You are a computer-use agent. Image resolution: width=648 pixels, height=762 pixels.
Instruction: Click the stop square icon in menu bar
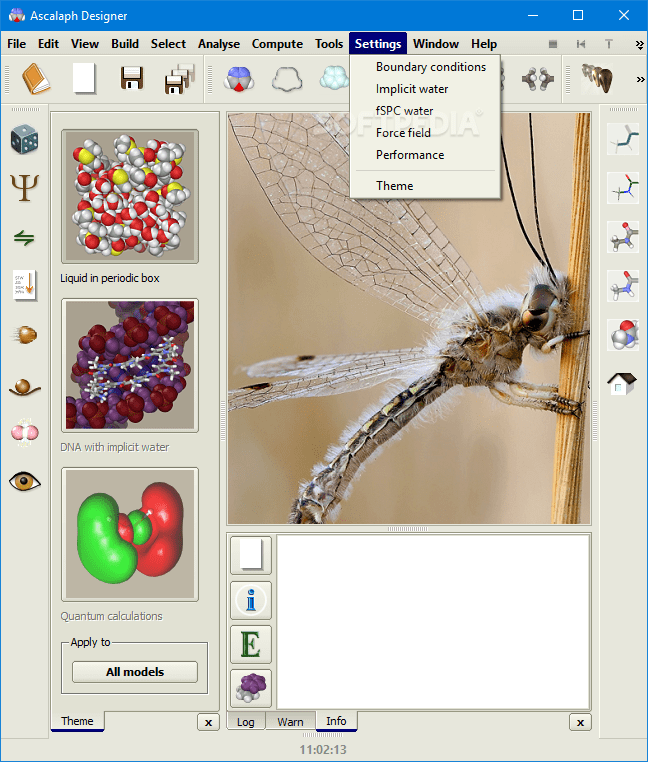553,44
